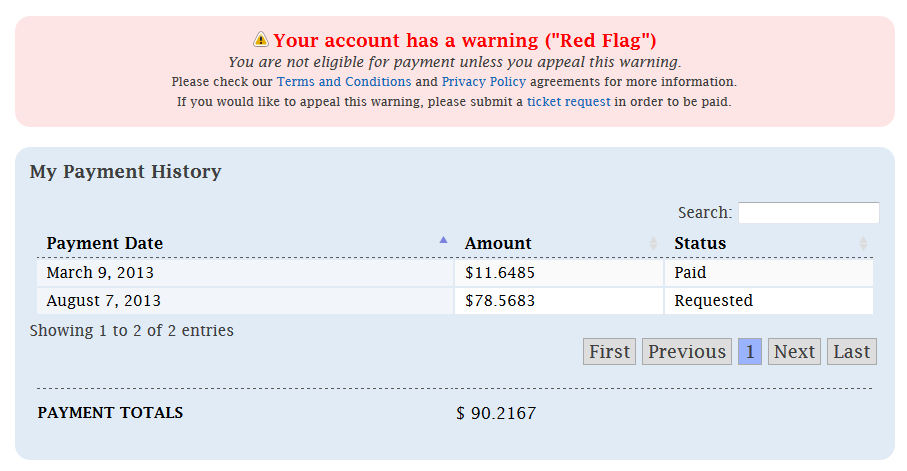The image size is (907, 471).
Task: Select page 1 in pagination
Action: coord(750,352)
